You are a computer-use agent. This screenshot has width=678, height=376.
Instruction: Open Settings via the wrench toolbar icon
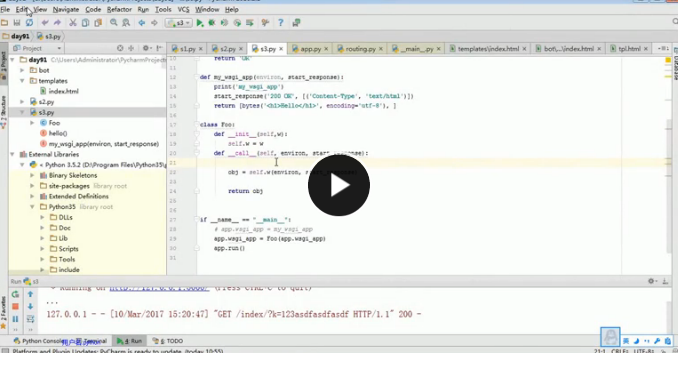265,23
